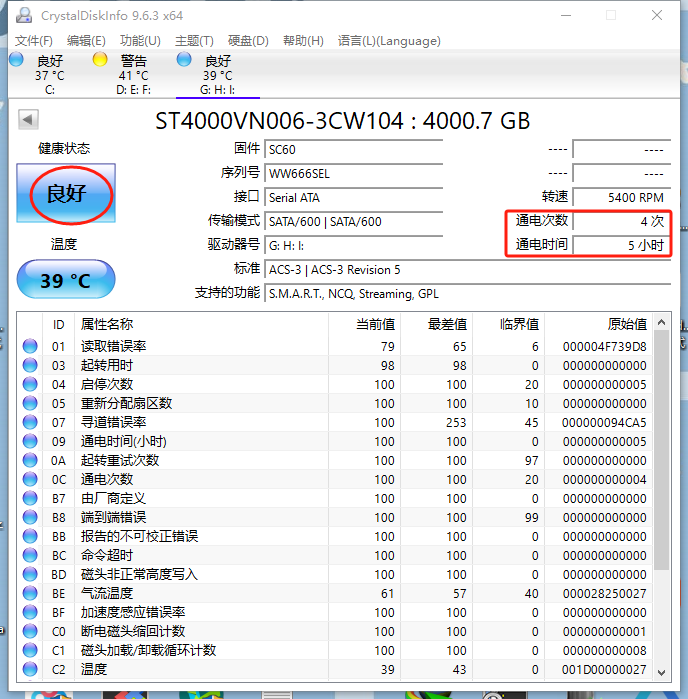688x699 pixels.
Task: Click status orb of 寻道错误率 row
Action: tap(30, 422)
